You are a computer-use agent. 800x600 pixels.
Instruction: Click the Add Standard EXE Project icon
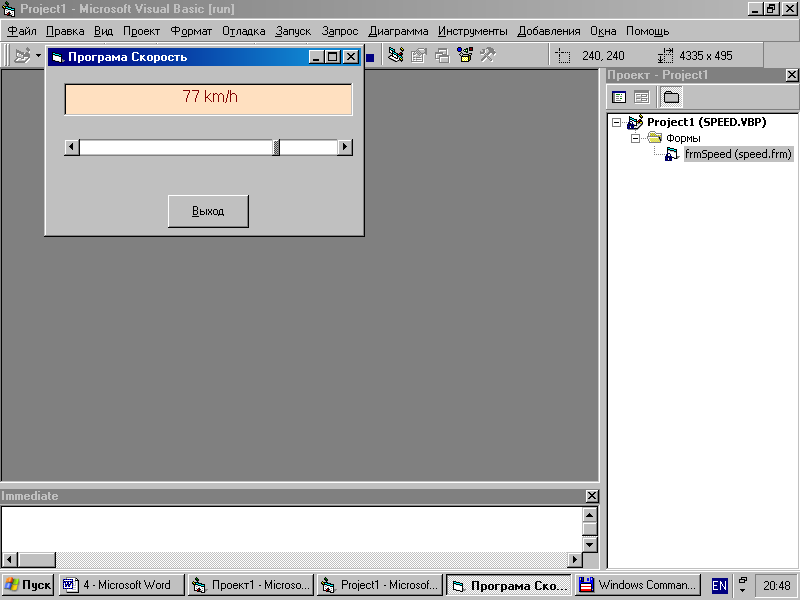(22, 55)
